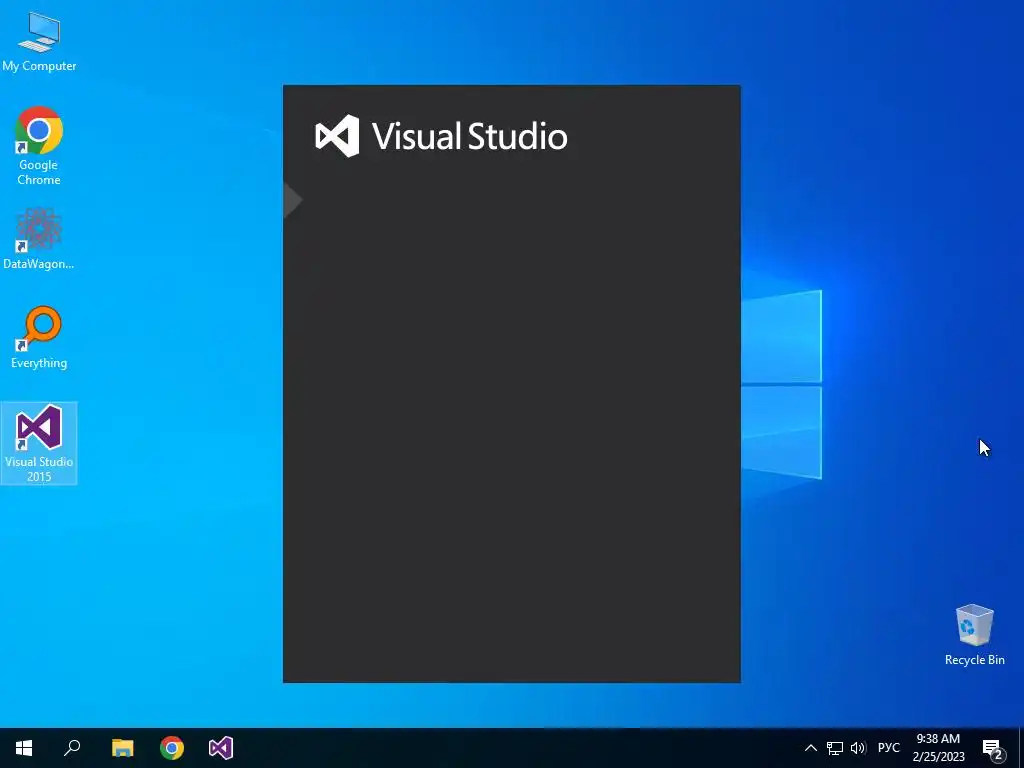Image resolution: width=1024 pixels, height=768 pixels.
Task: Click the Visual Studio splash logo
Action: tap(441, 136)
